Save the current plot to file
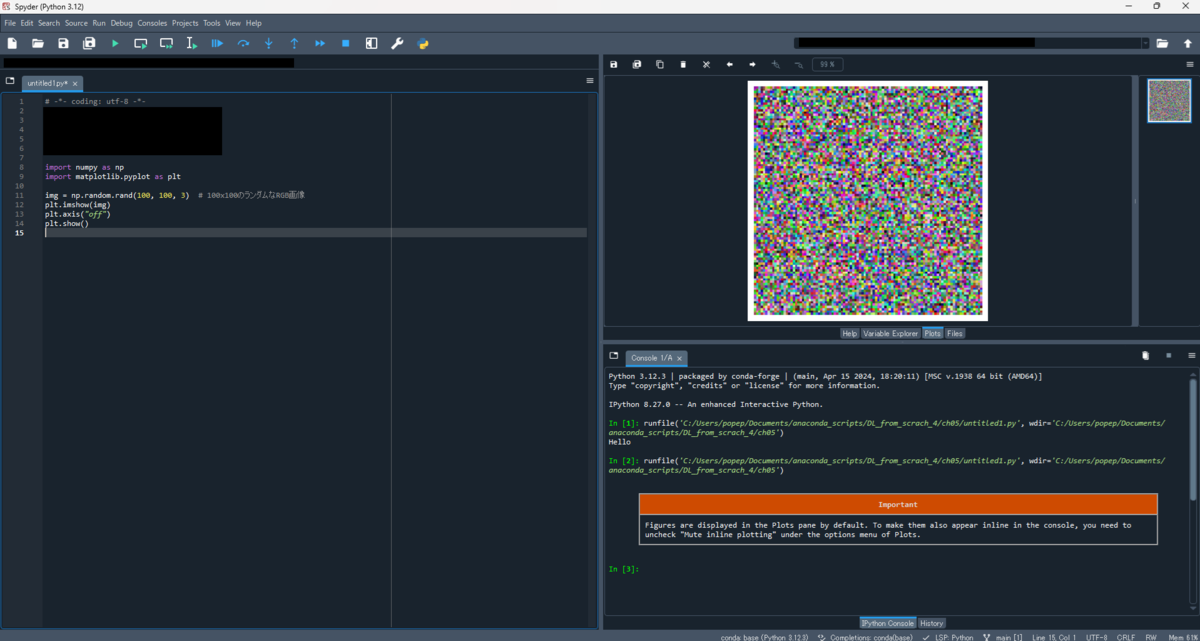 click(x=613, y=64)
